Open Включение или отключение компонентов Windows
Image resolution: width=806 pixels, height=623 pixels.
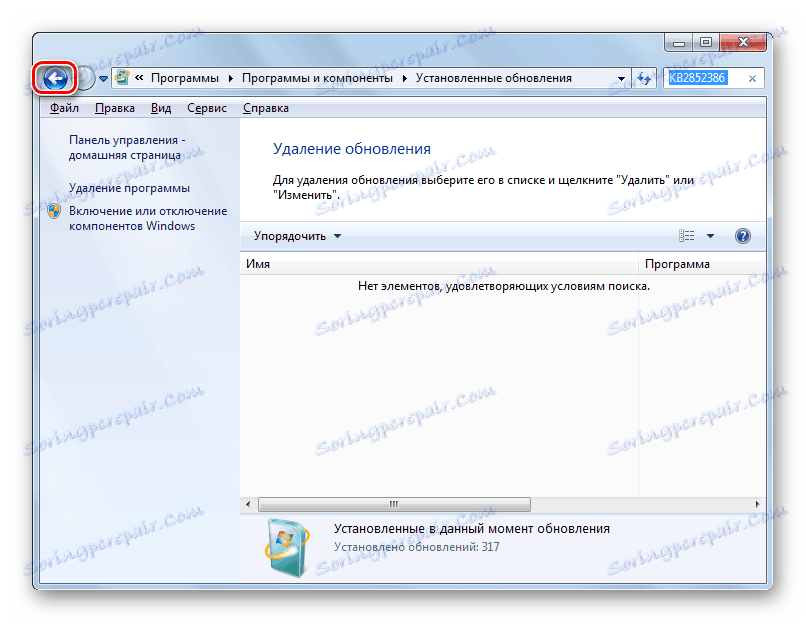tap(148, 218)
